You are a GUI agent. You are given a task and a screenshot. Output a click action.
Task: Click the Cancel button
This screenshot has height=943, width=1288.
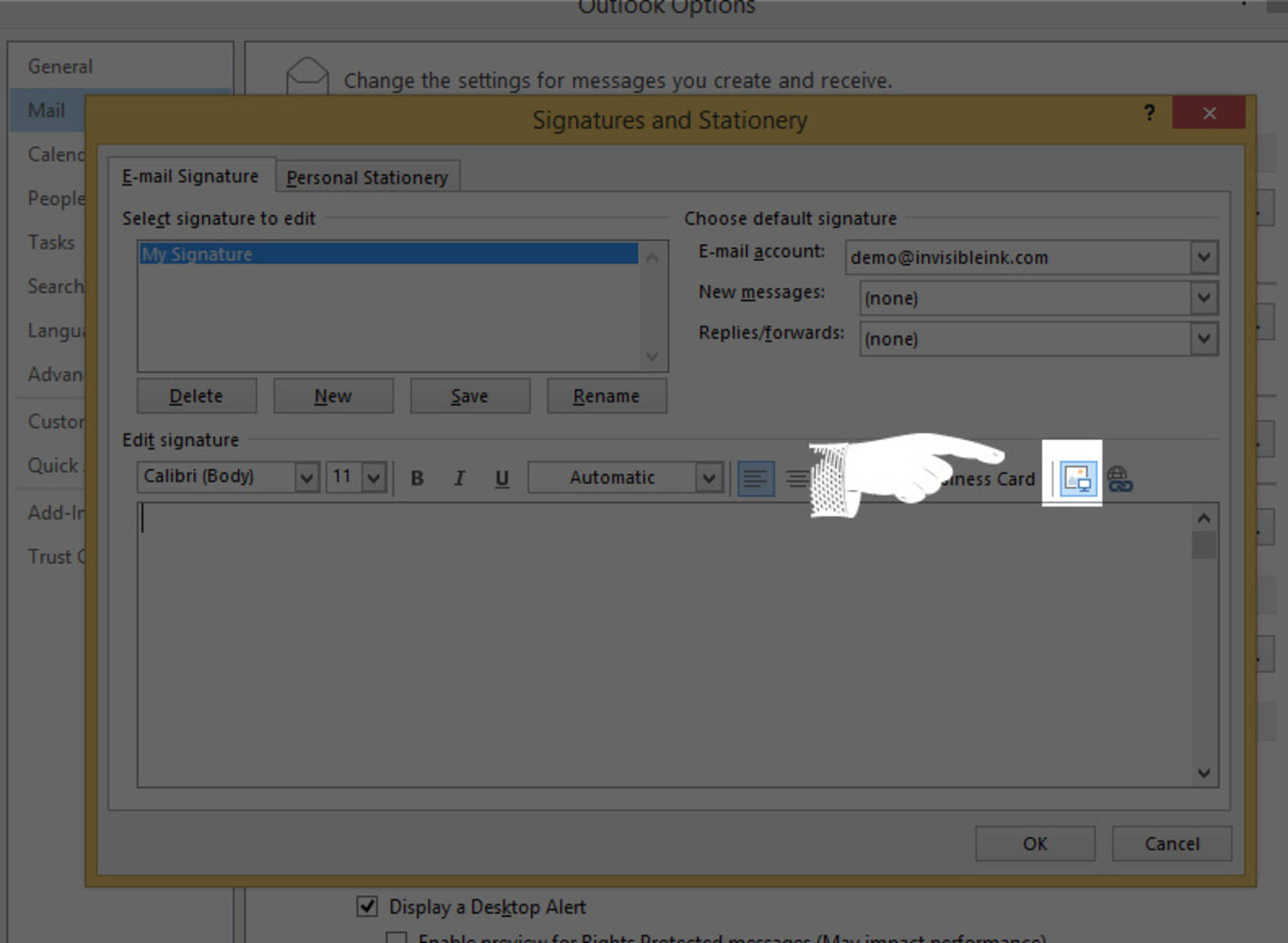pos(1172,843)
